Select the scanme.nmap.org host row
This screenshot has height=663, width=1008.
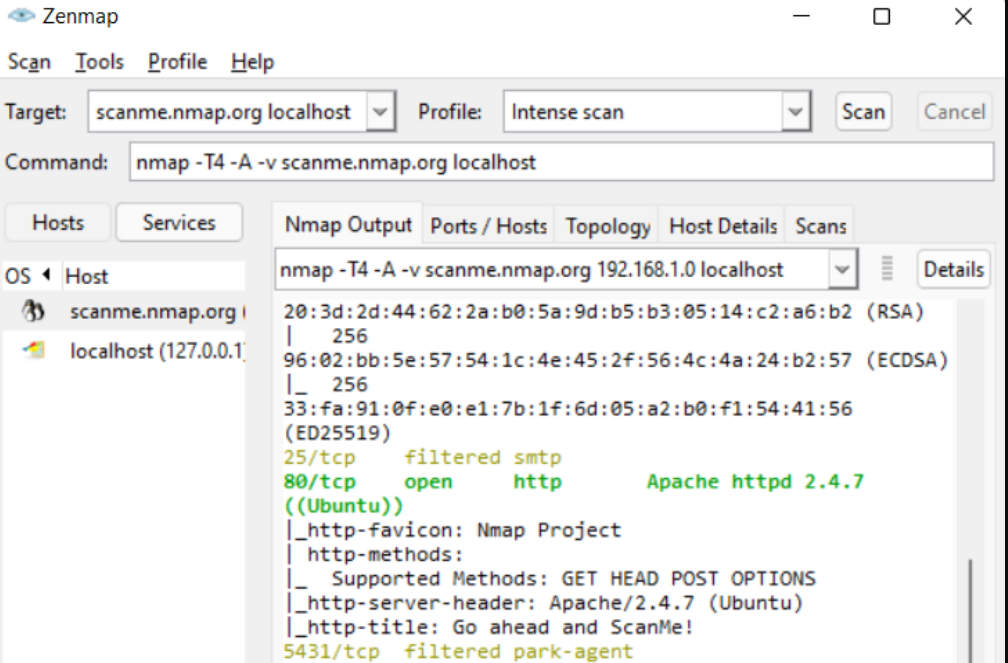124,312
